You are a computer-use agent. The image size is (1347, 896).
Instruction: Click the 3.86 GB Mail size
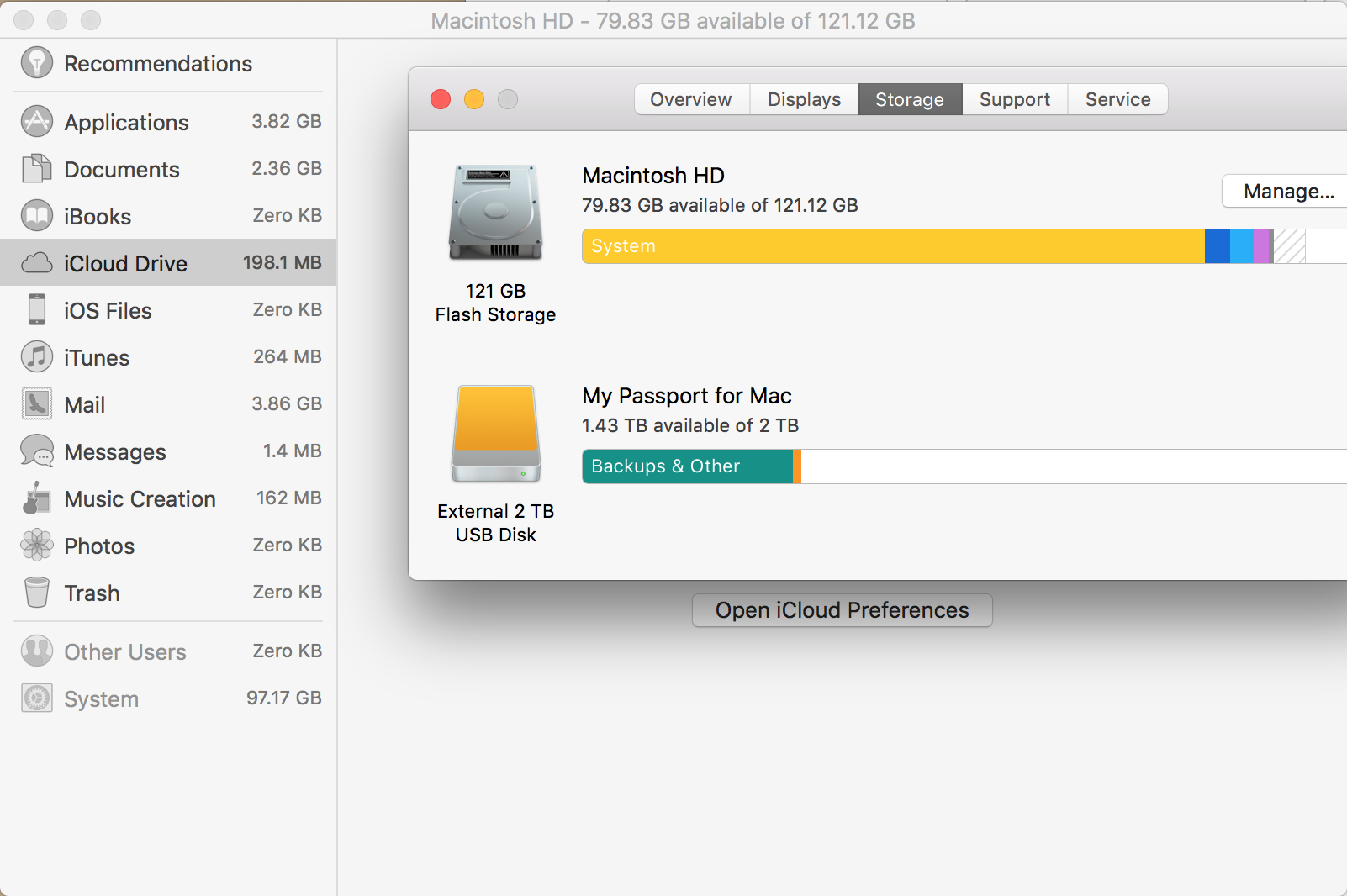pyautogui.click(x=287, y=403)
